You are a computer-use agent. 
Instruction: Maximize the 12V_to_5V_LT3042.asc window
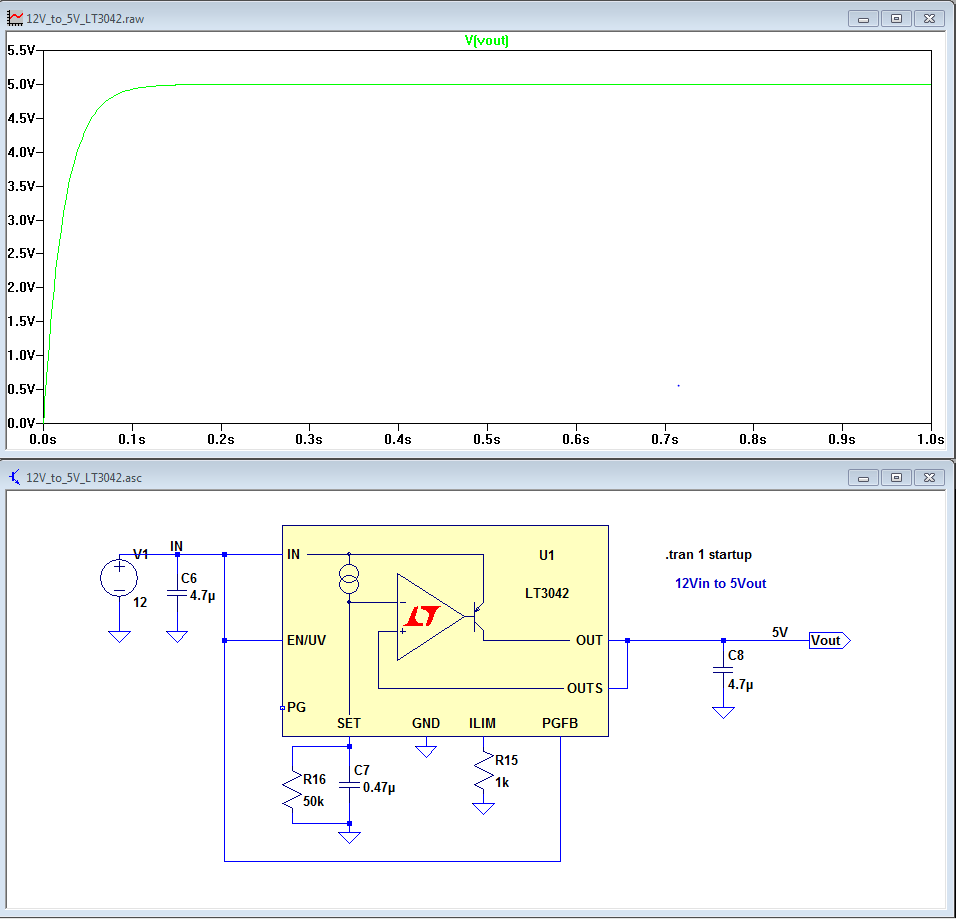[x=896, y=477]
